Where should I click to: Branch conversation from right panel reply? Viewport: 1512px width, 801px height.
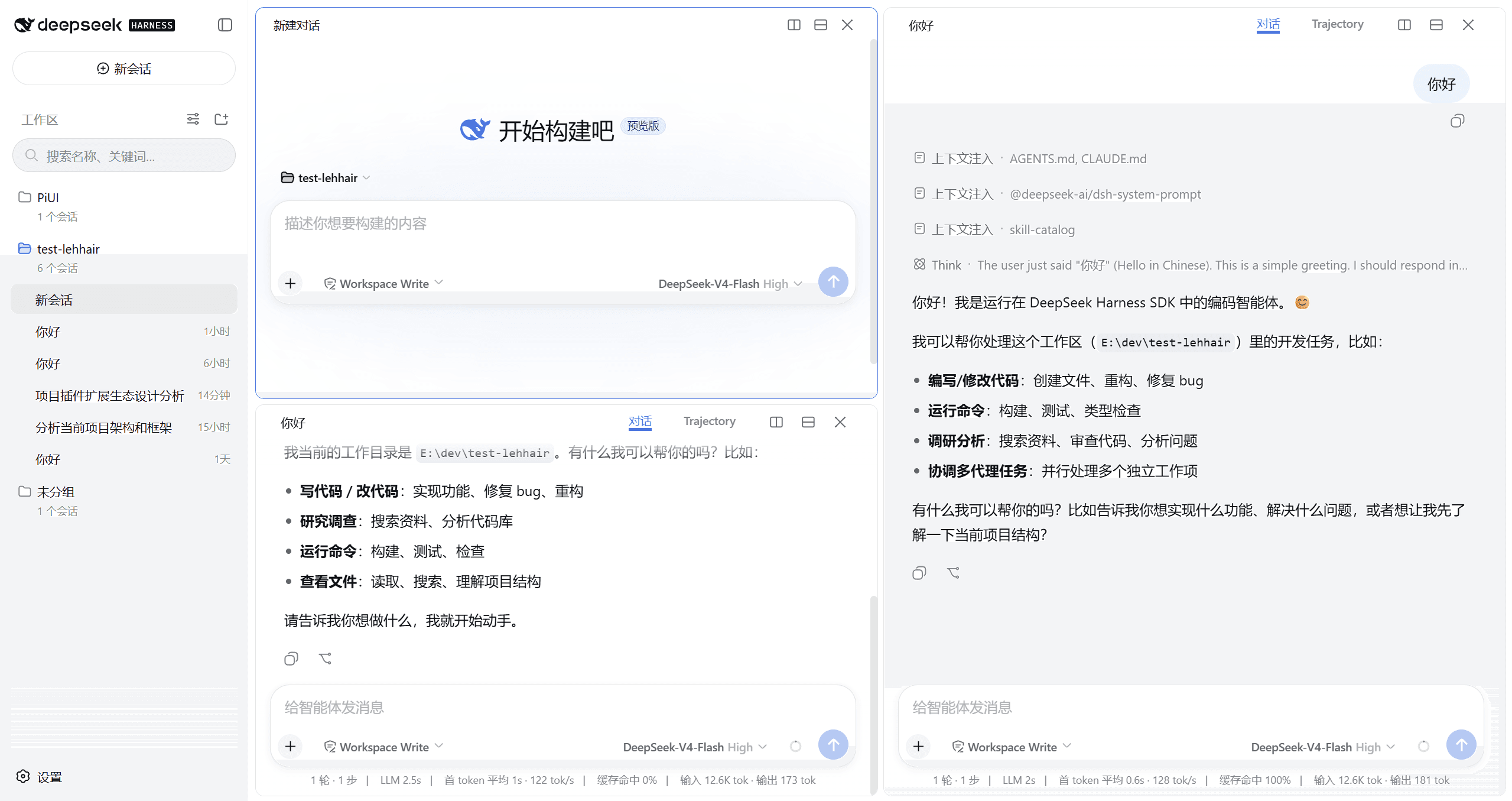[953, 573]
